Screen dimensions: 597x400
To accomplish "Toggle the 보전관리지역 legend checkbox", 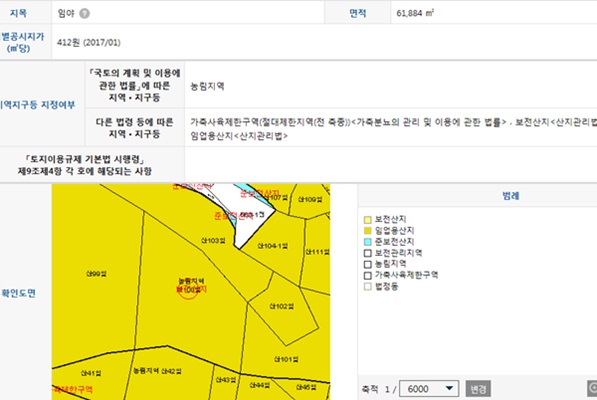I will (x=367, y=253).
